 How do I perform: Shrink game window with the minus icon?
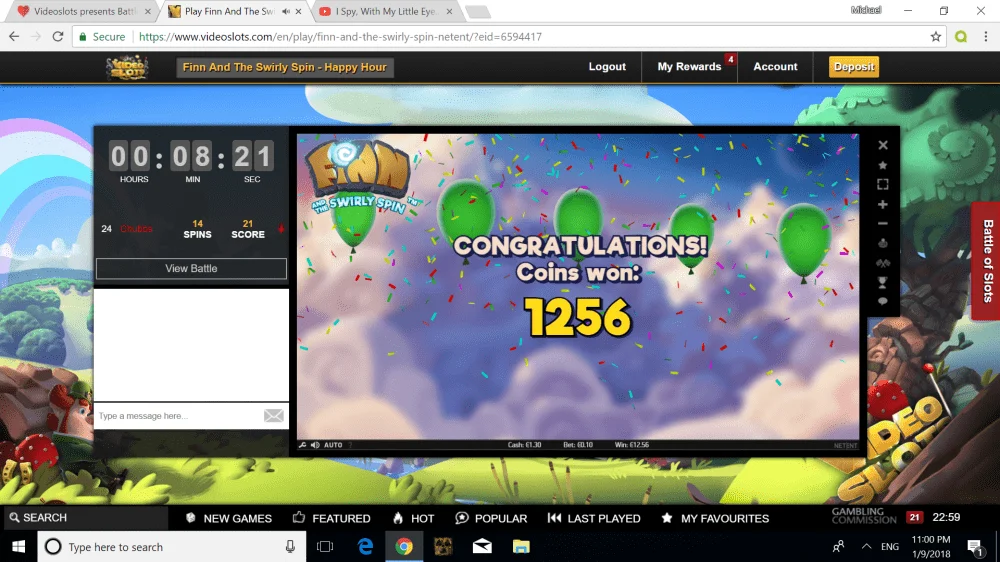(883, 224)
